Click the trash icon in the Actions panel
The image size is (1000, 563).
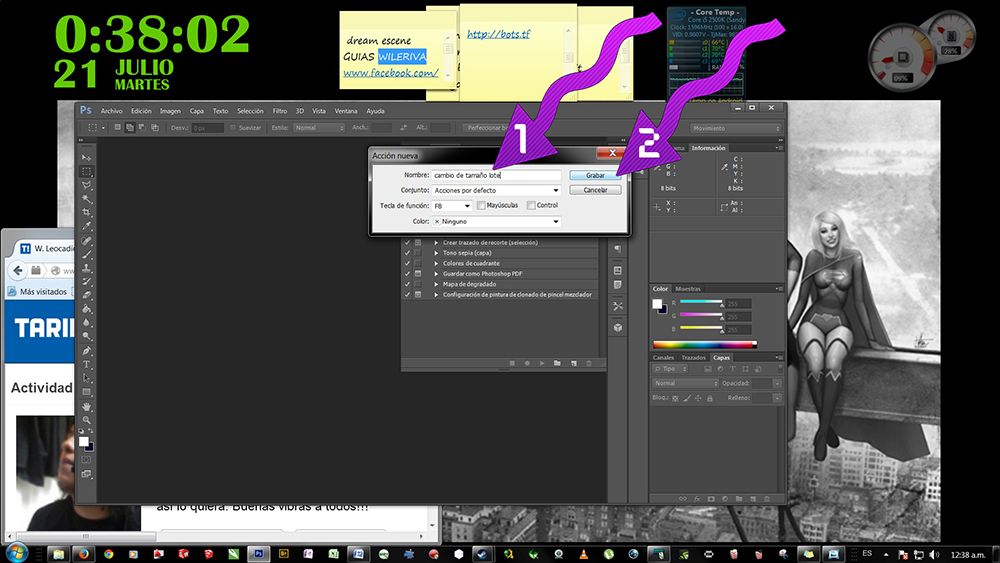(589, 363)
